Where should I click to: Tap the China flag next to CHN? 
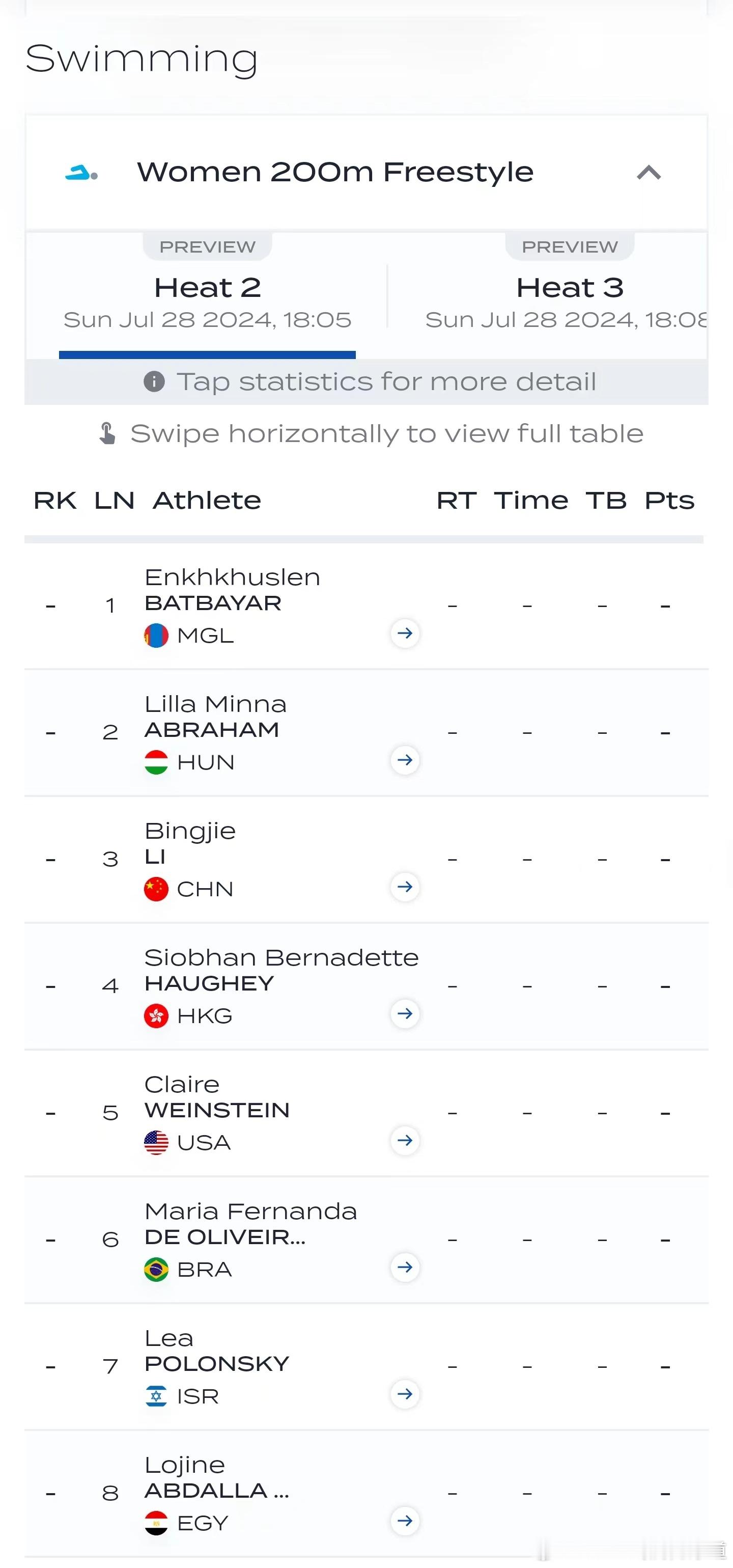click(x=156, y=889)
